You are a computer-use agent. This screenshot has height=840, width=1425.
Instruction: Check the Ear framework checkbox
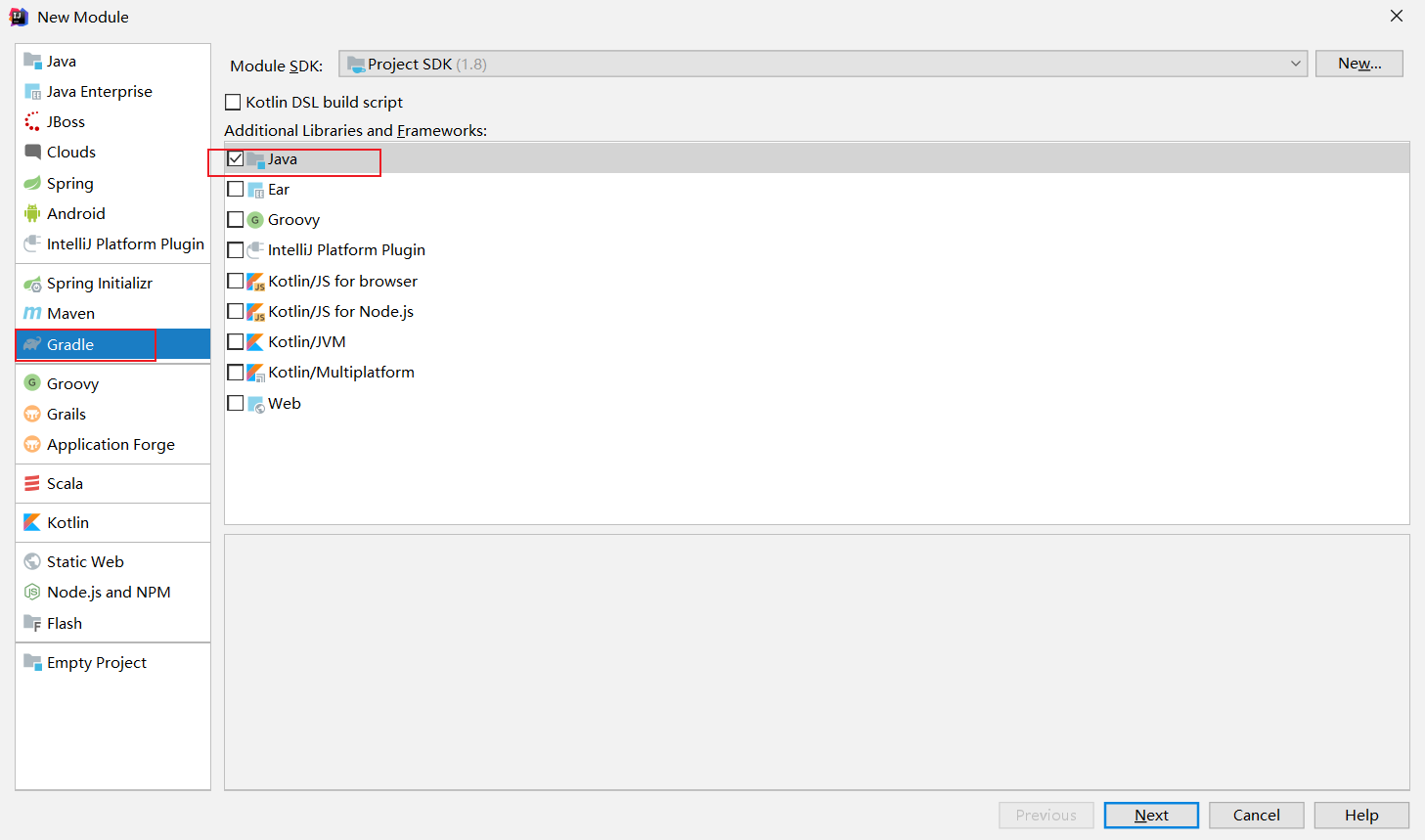[236, 189]
